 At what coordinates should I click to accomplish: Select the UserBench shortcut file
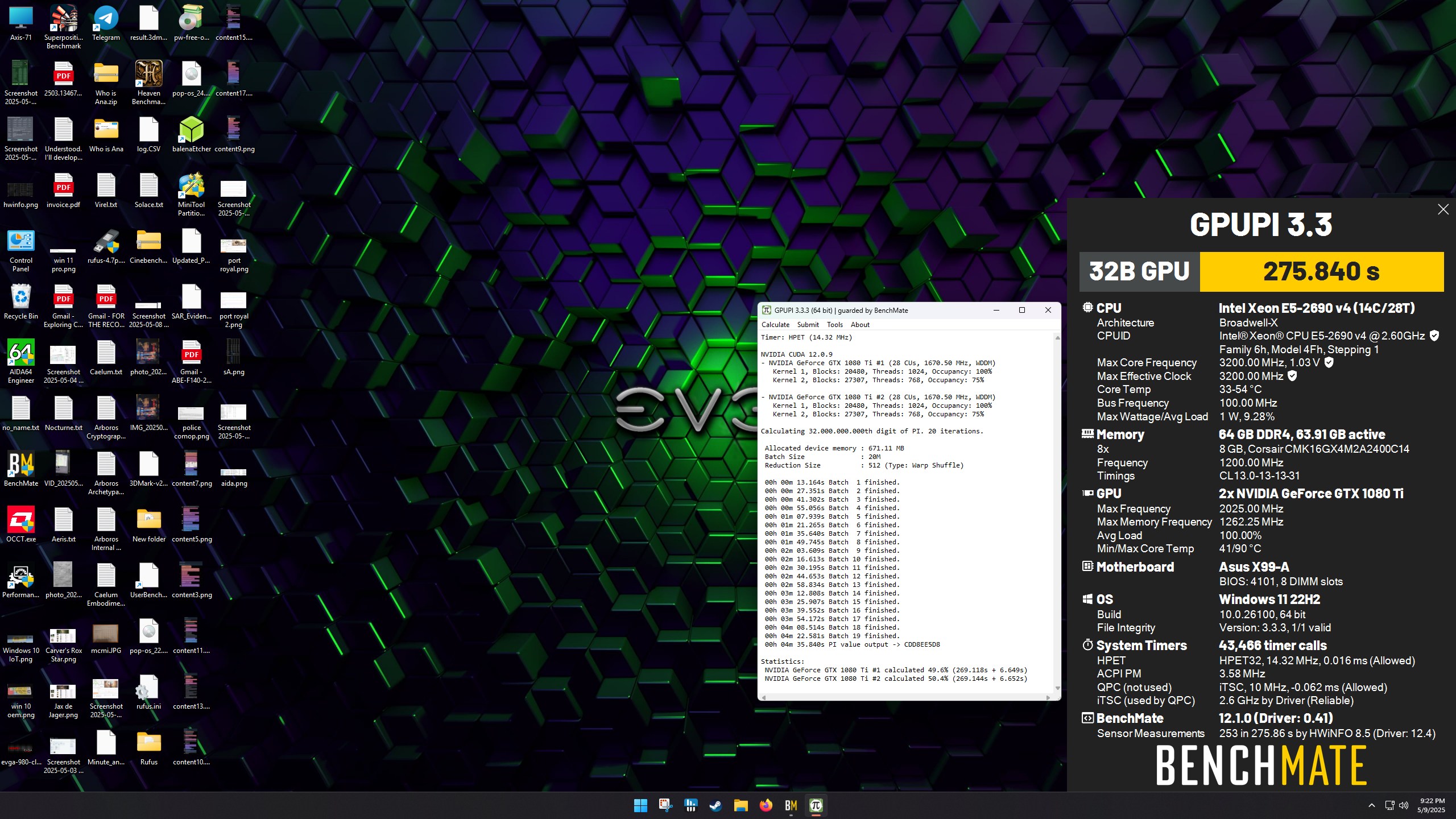click(148, 581)
